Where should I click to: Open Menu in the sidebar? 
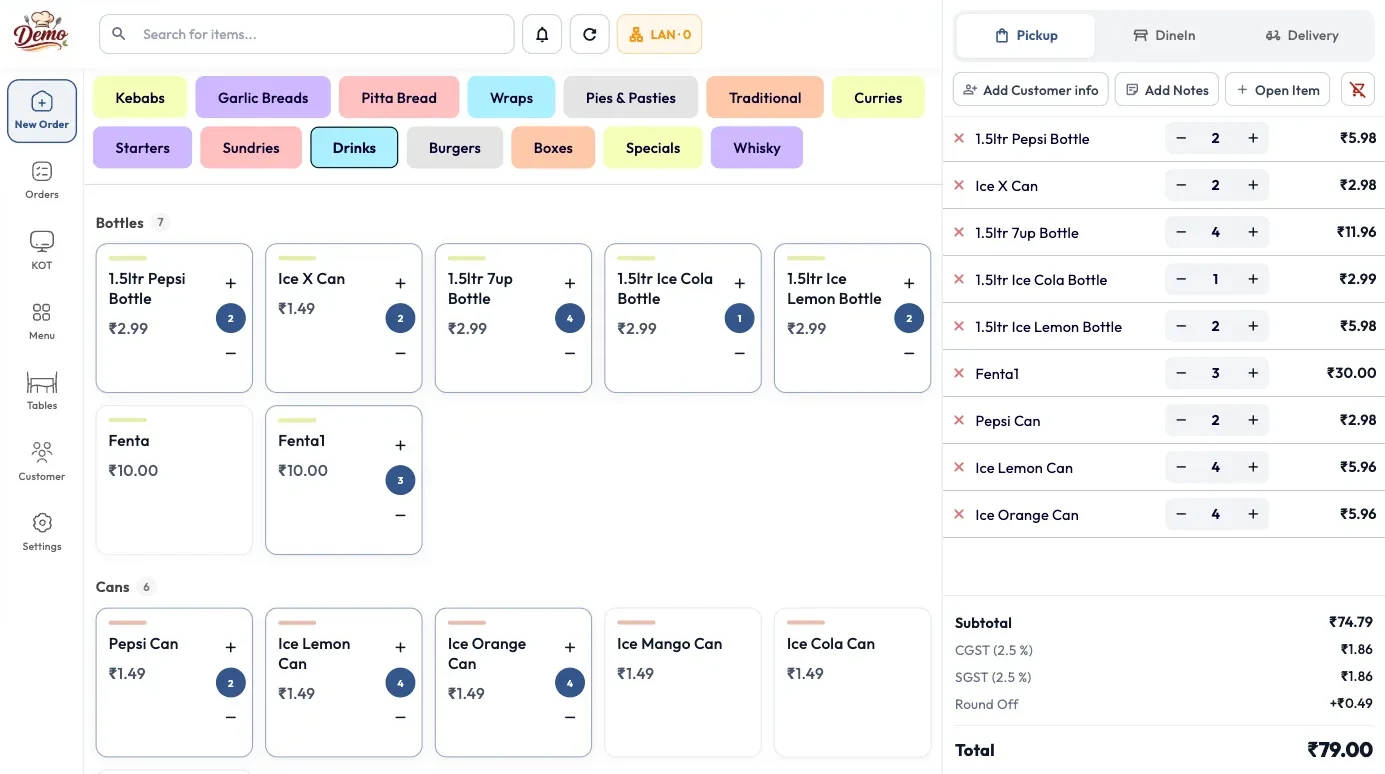coord(42,321)
